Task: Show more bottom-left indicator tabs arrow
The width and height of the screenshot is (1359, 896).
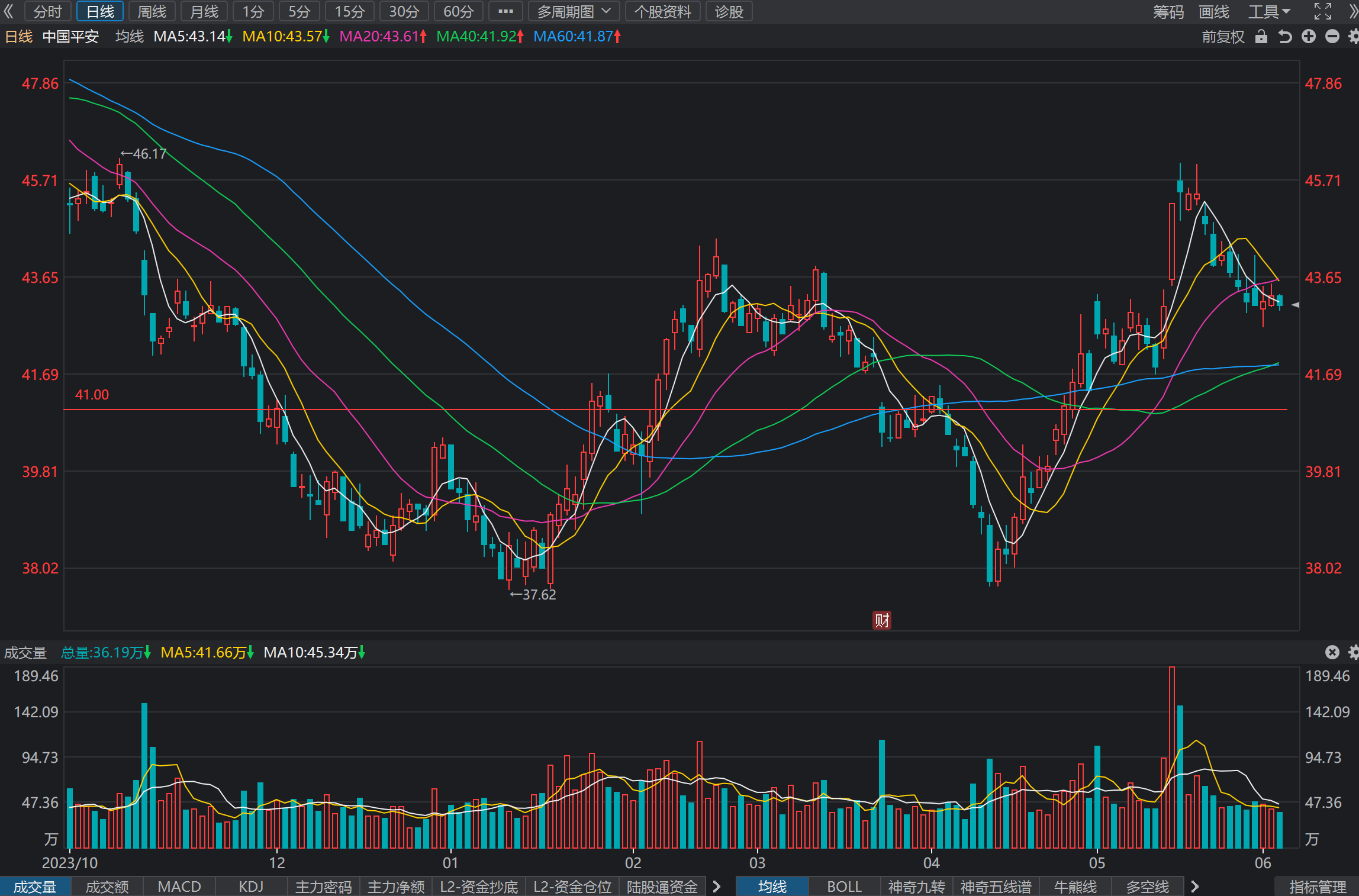Action: (x=717, y=887)
